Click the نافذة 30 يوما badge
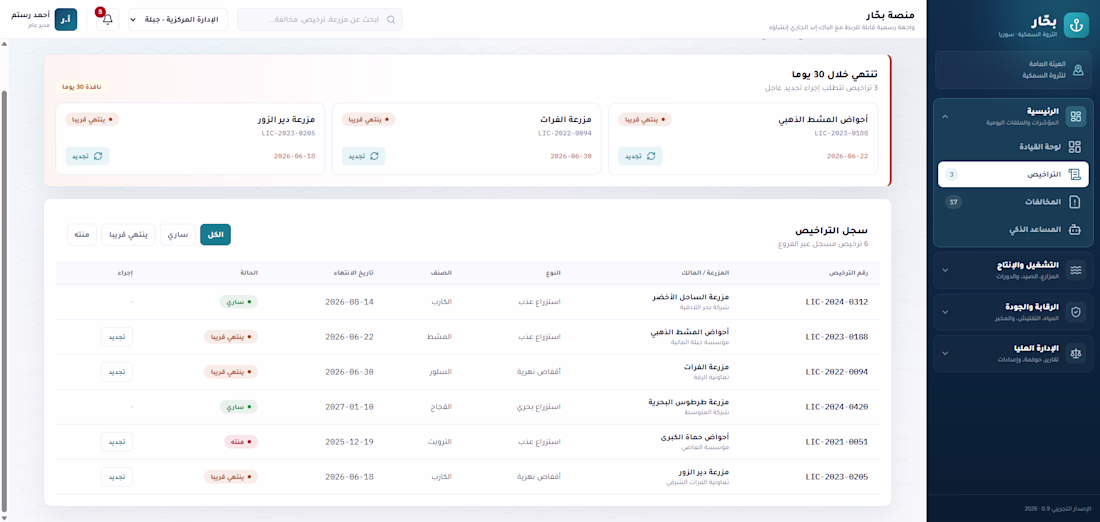This screenshot has width=1100, height=522. pyautogui.click(x=81, y=87)
